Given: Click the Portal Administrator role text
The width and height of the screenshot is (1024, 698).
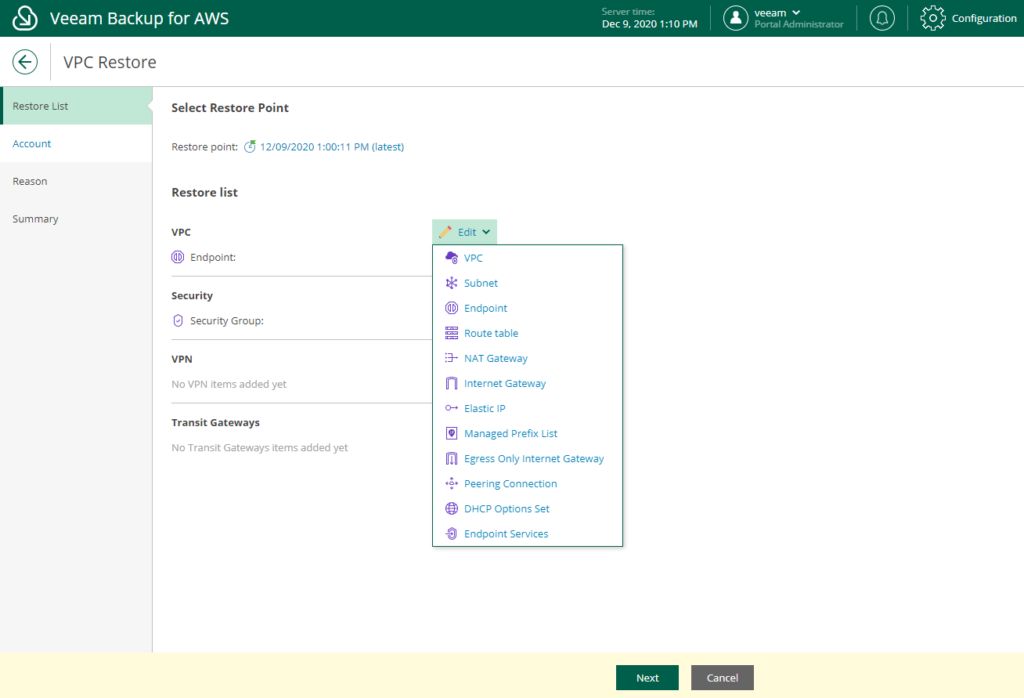Looking at the screenshot, I should pyautogui.click(x=799, y=24).
